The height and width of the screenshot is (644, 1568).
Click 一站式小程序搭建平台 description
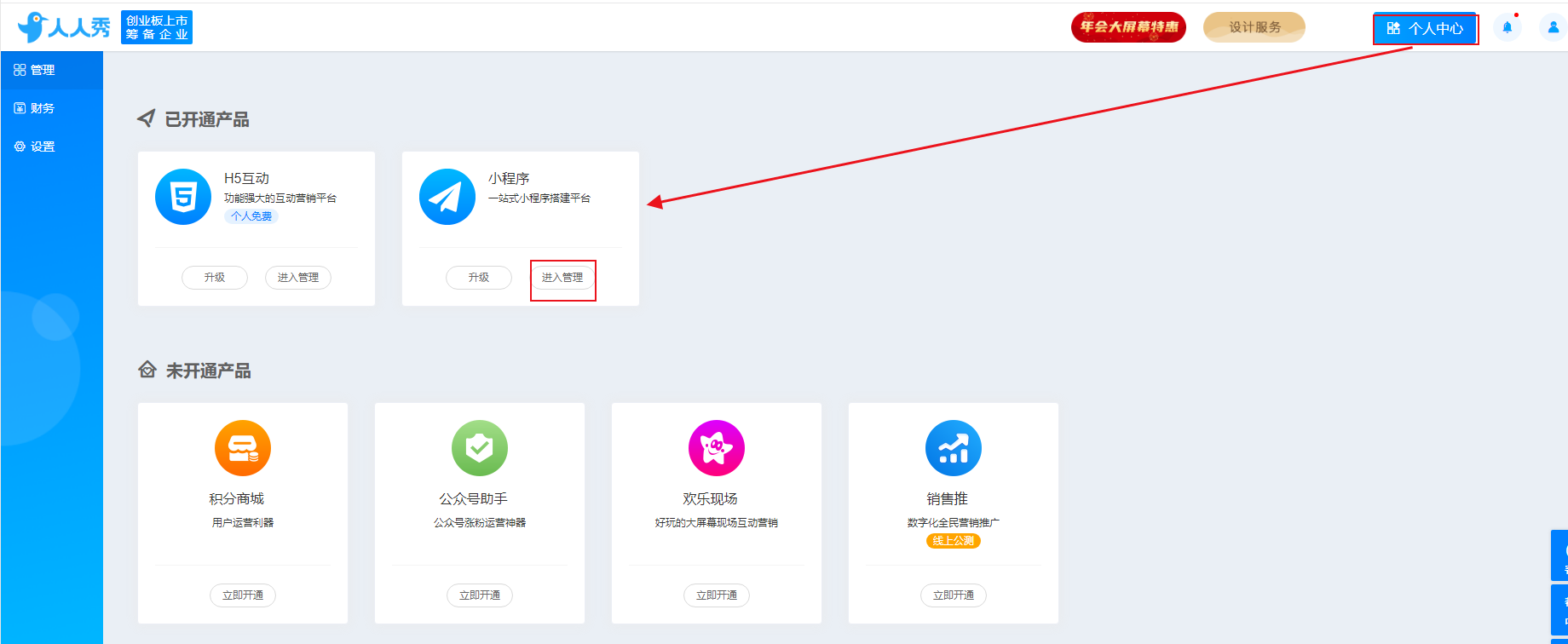(x=539, y=198)
